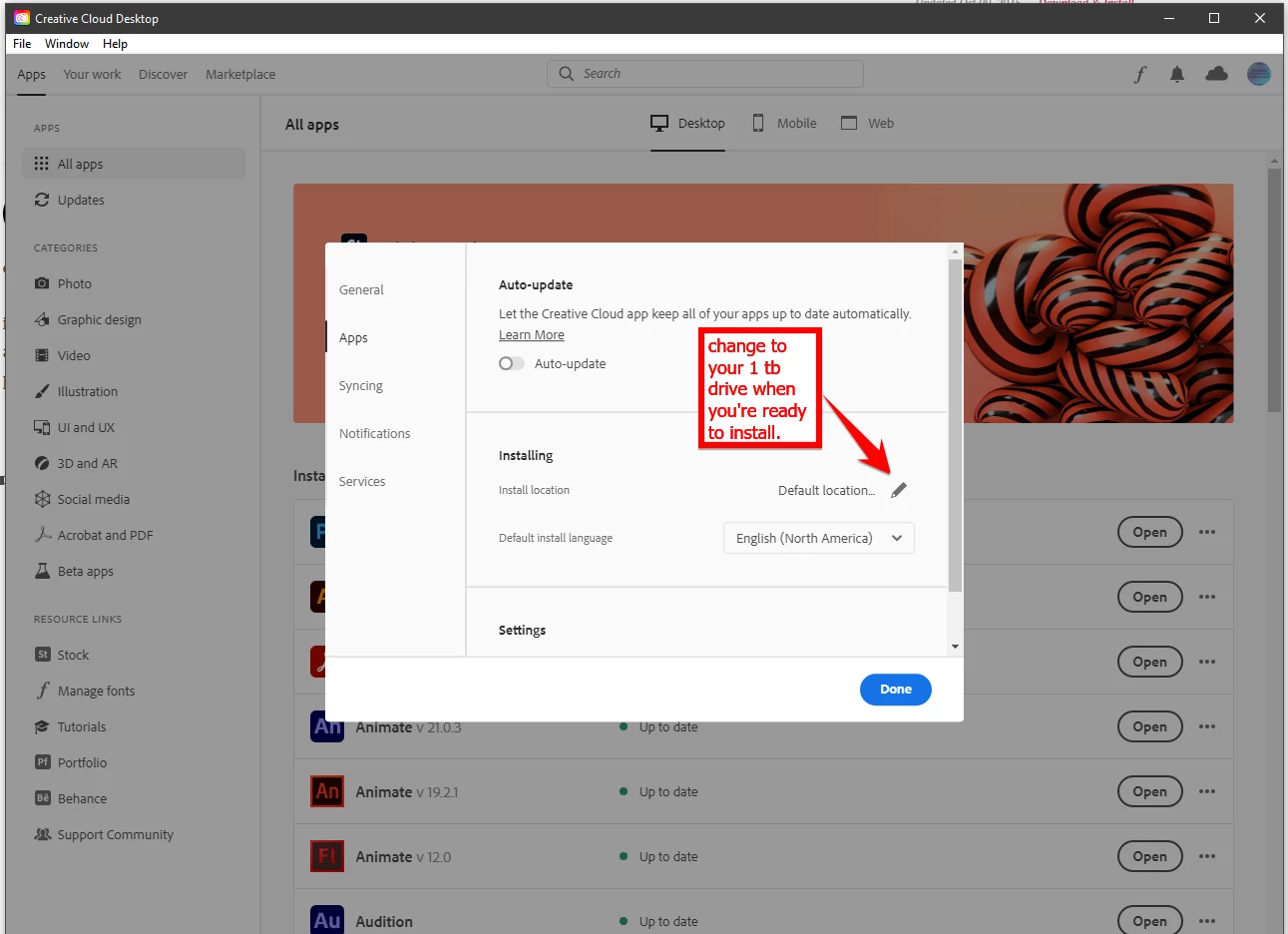Open the fonts icon in header
This screenshot has width=1288, height=934.
[x=1139, y=75]
